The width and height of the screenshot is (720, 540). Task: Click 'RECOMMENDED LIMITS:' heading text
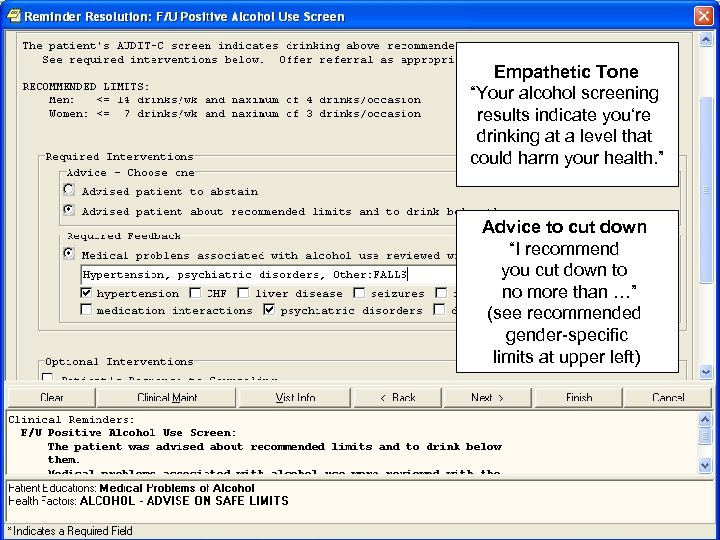[86, 87]
